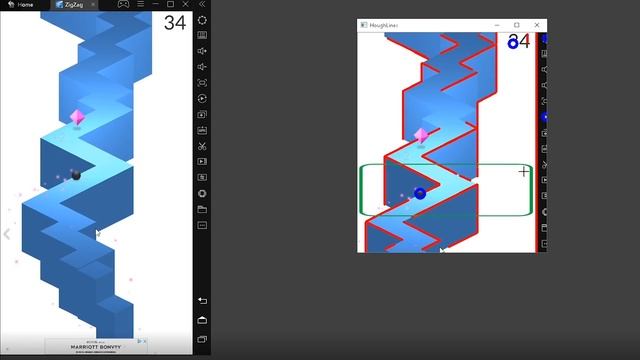Switch to Home tab
Viewport: 640px width, 360px height.
coord(21,4)
